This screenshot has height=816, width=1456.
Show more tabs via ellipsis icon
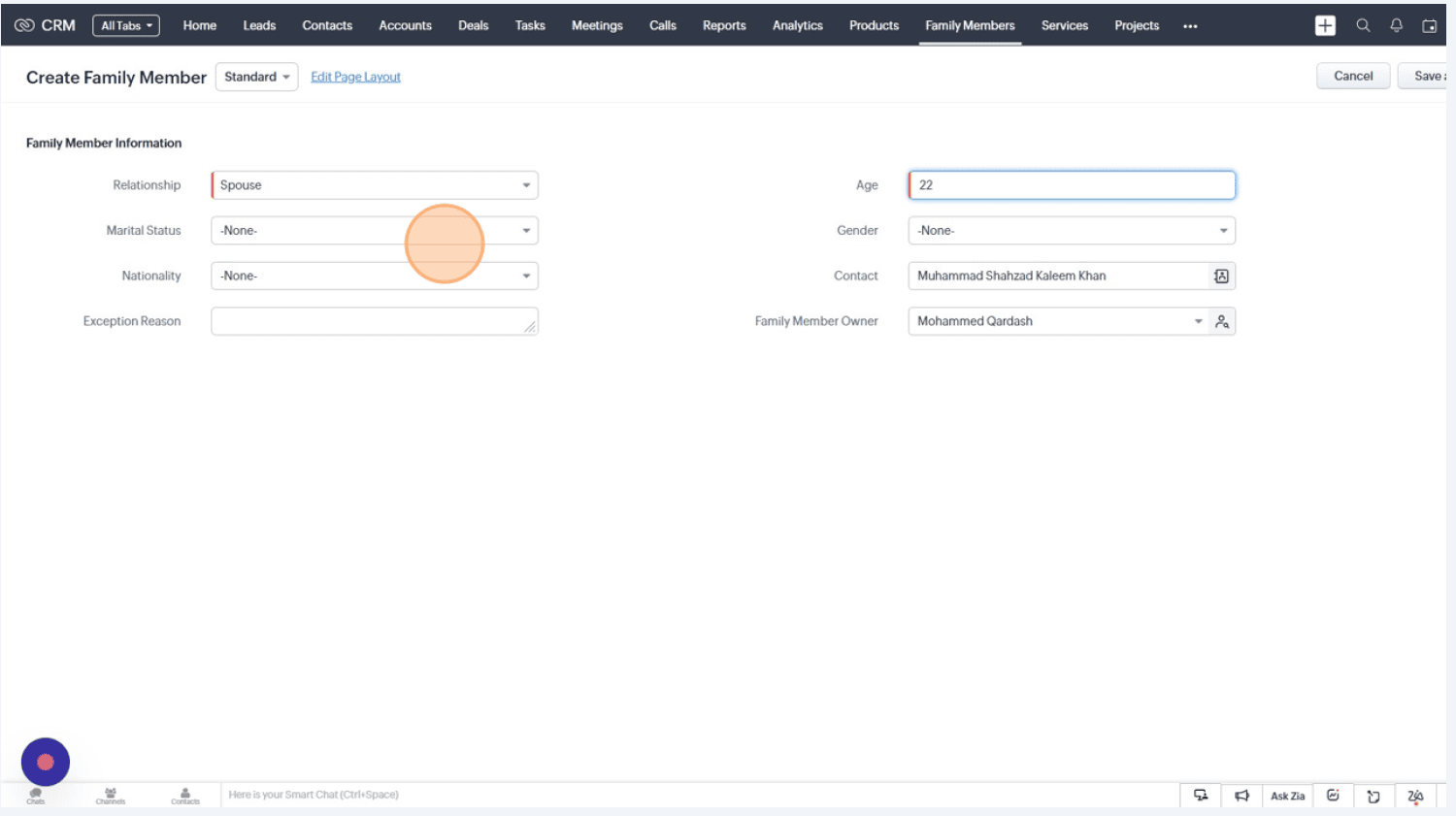pos(1190,26)
